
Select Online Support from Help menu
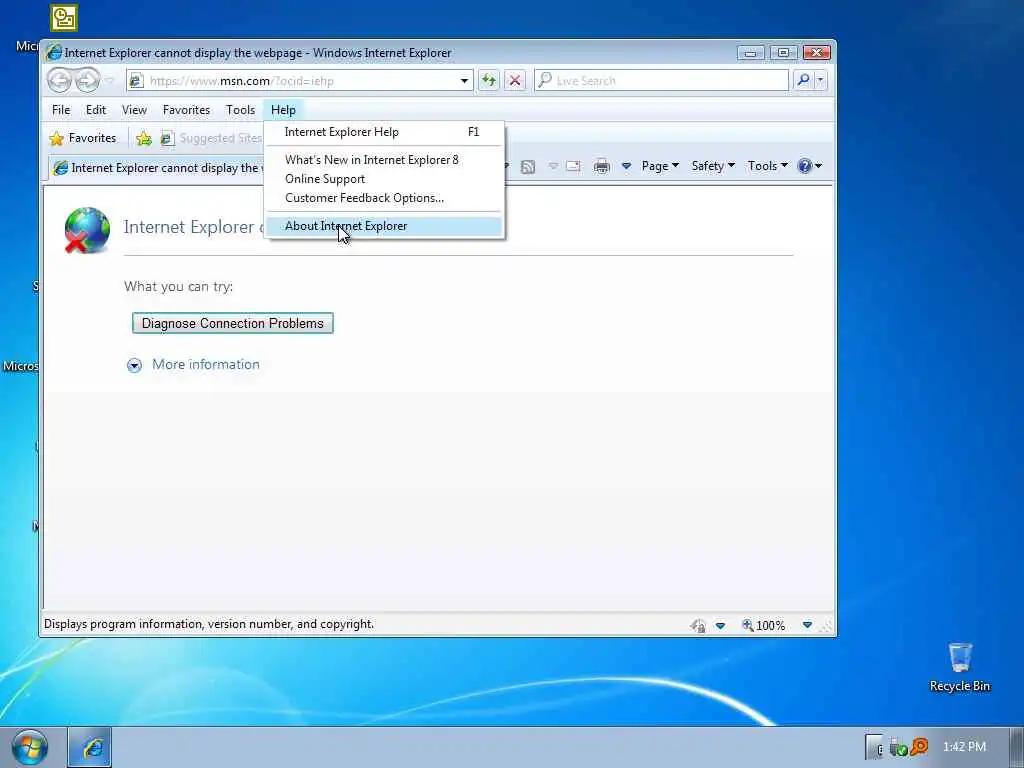385,179
